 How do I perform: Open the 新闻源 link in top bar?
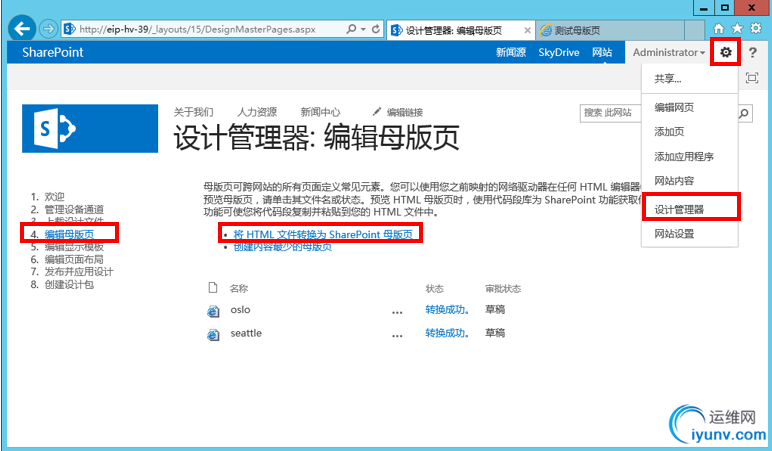coord(511,52)
